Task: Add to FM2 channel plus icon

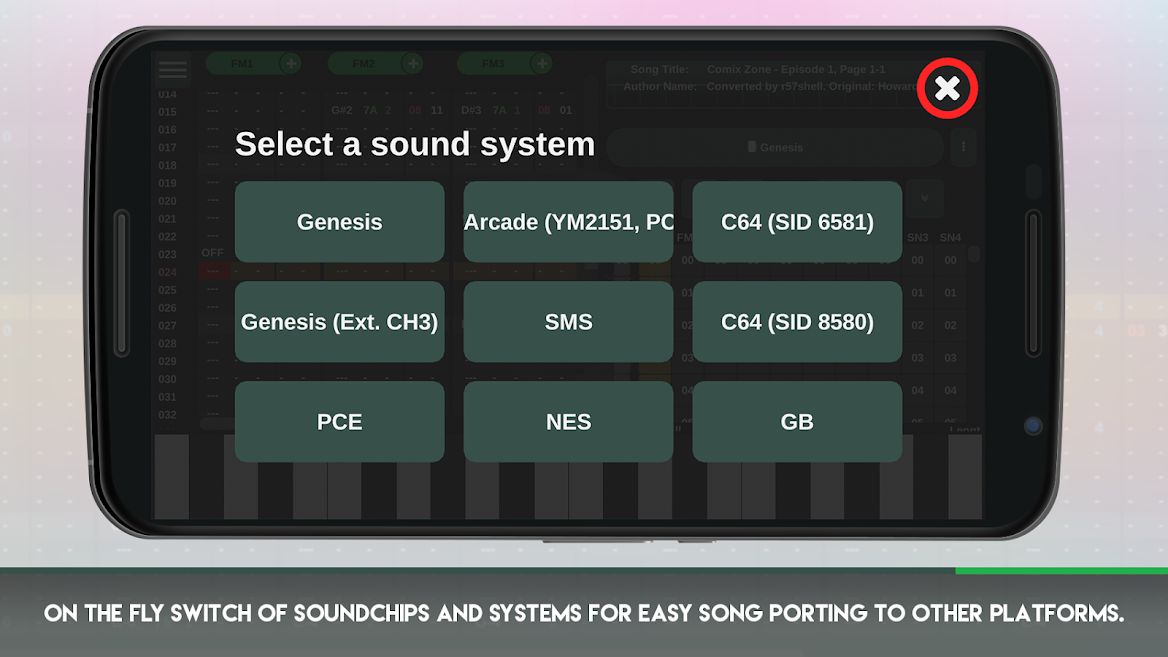Action: [x=412, y=63]
